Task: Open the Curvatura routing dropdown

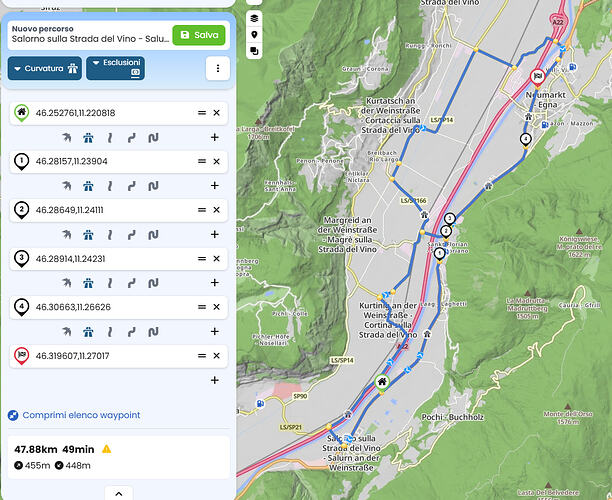Action: [x=45, y=68]
